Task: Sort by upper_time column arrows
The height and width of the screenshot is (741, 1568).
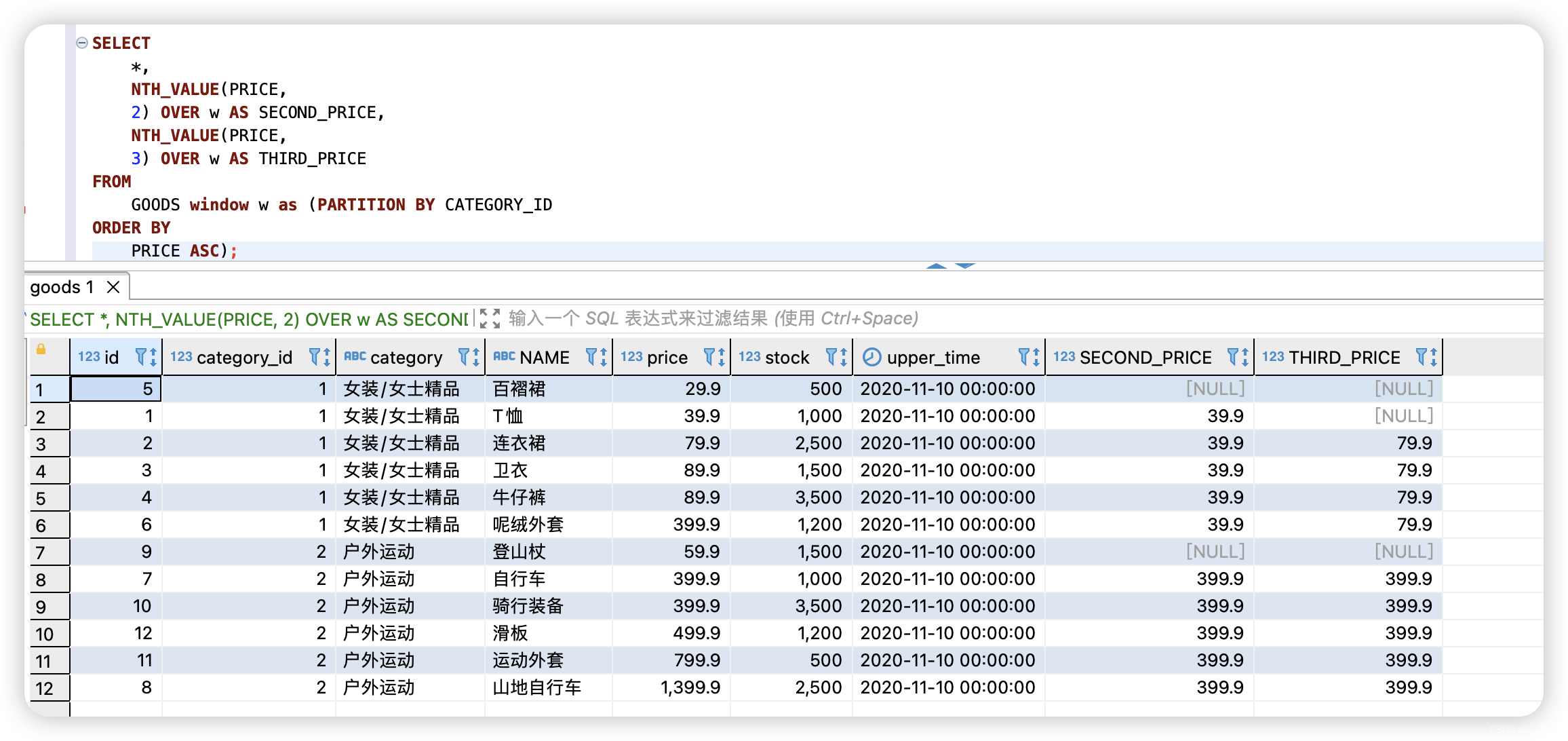Action: tap(1036, 357)
